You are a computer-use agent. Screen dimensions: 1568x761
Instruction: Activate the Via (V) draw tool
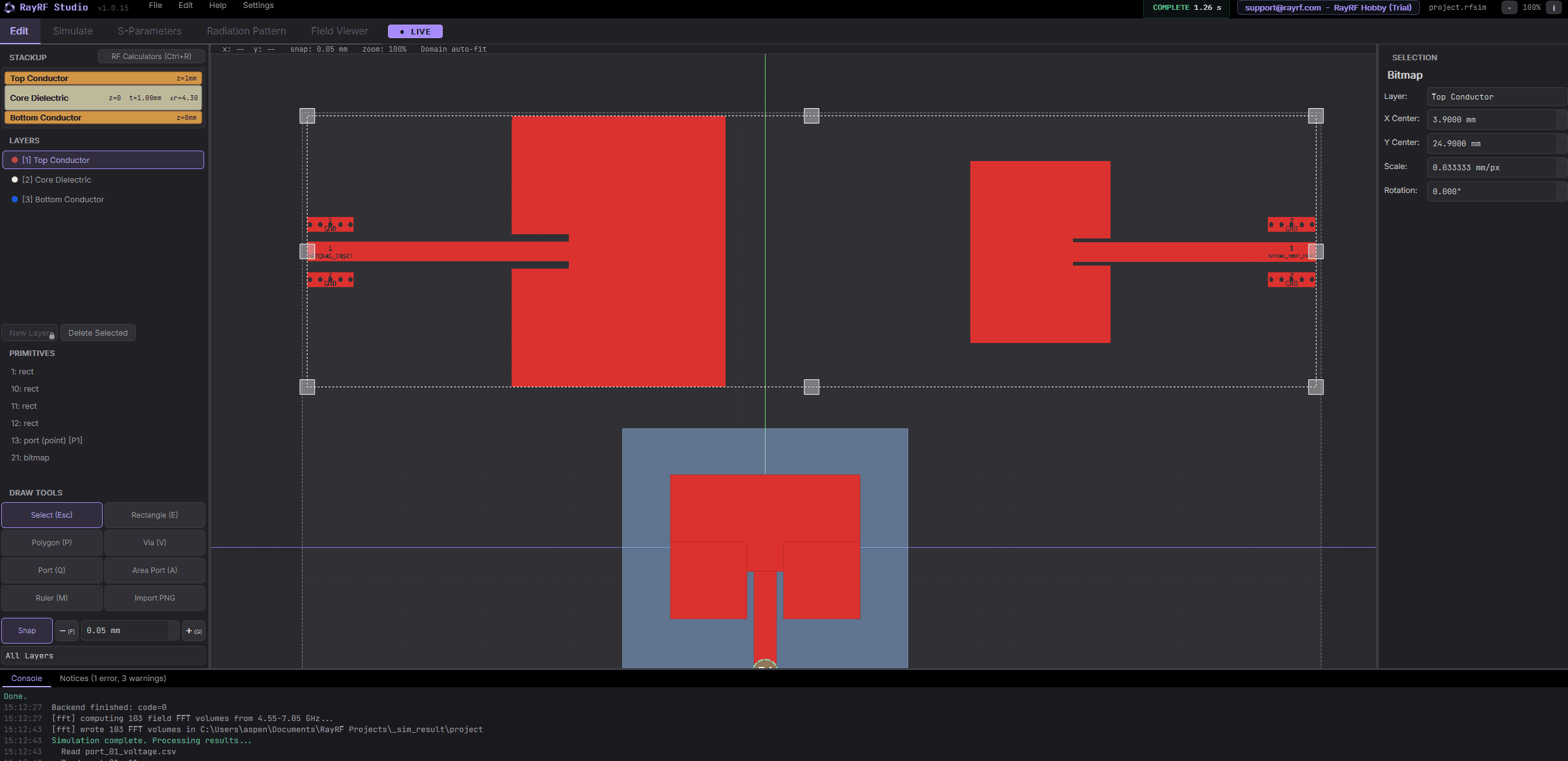point(155,543)
